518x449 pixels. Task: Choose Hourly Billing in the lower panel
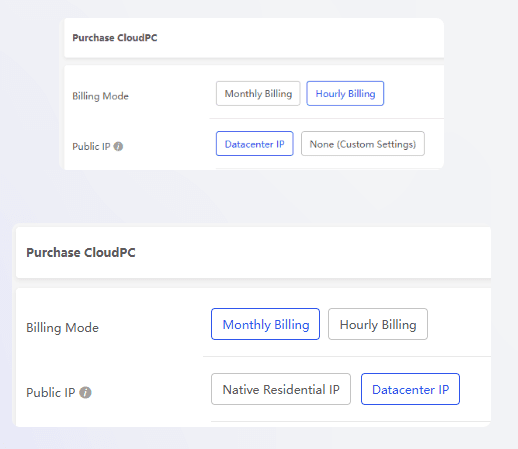click(378, 324)
